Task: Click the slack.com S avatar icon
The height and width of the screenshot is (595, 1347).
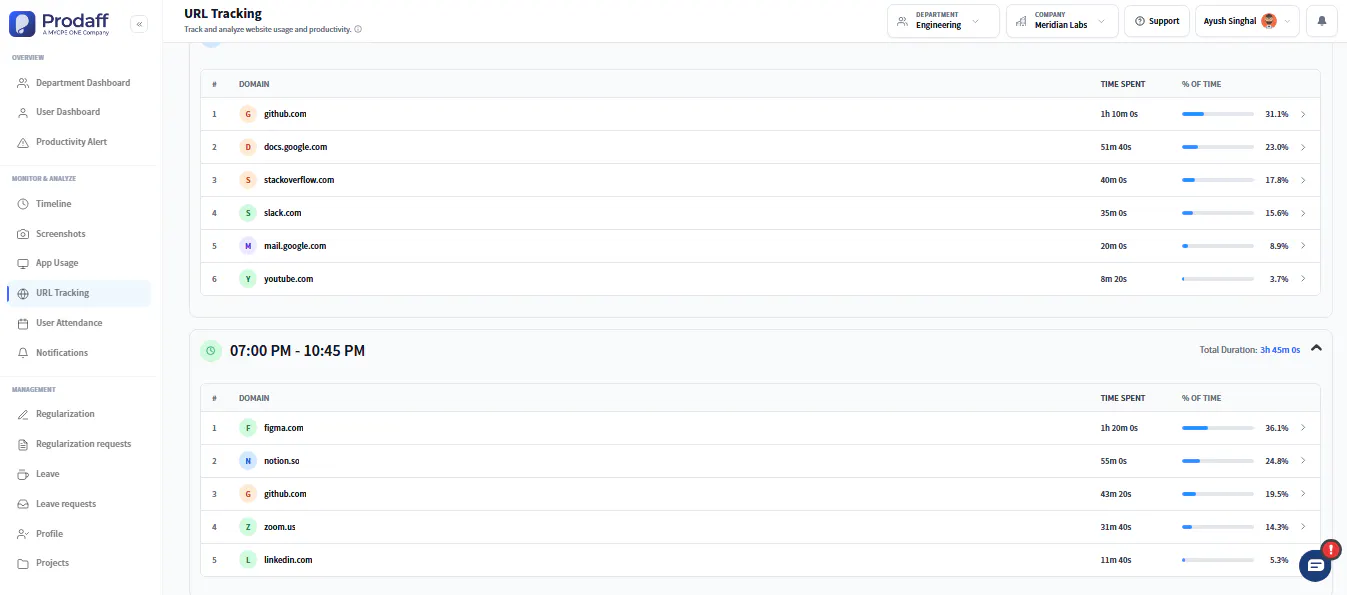Action: [248, 213]
